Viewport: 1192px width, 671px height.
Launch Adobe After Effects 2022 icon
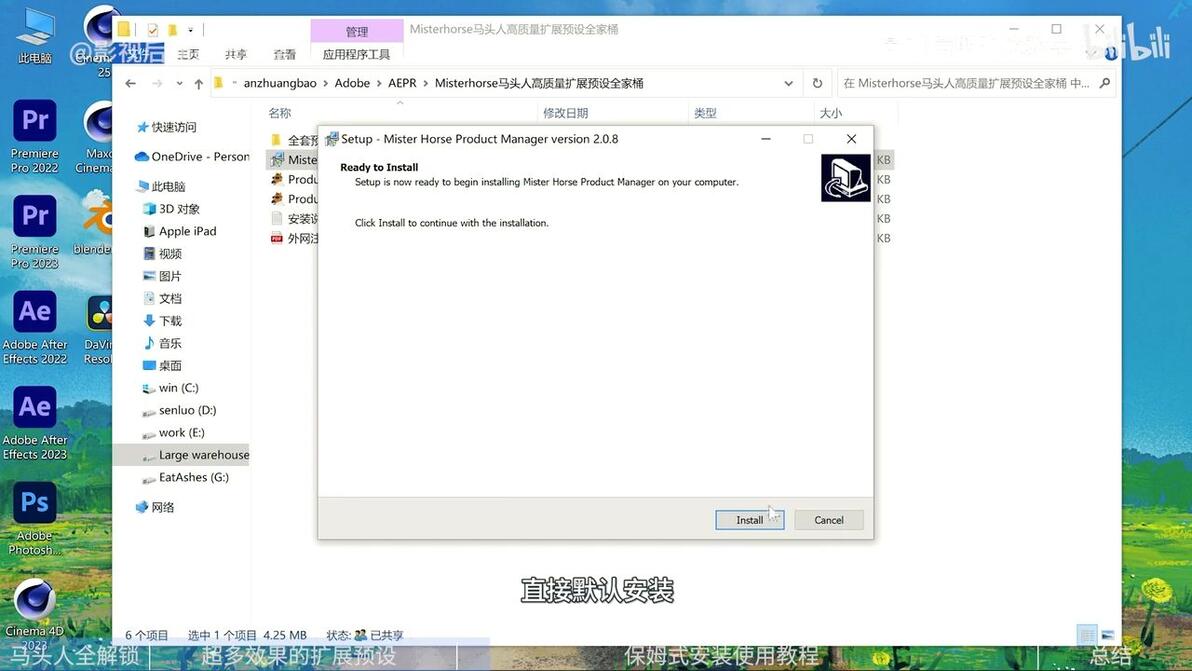point(35,328)
